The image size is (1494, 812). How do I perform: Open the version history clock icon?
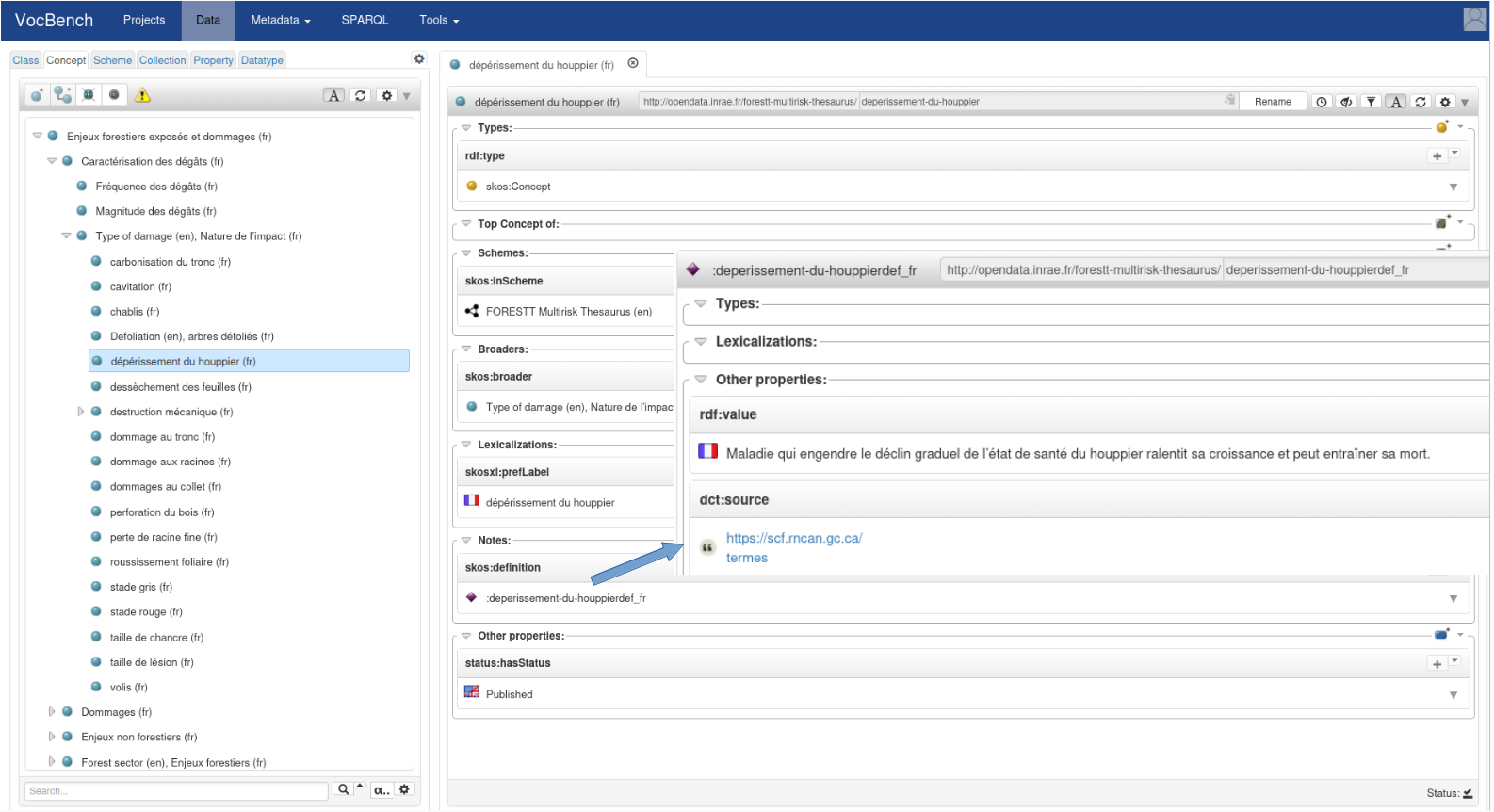point(1322,102)
